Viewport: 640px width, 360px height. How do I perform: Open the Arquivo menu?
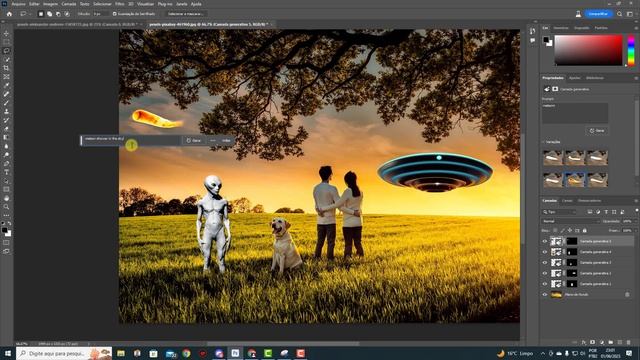coord(18,4)
